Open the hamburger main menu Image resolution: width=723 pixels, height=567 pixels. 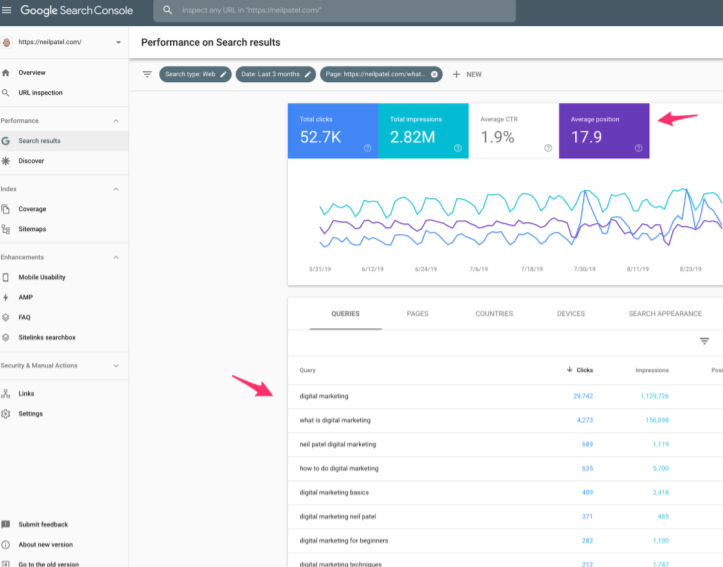[6, 10]
